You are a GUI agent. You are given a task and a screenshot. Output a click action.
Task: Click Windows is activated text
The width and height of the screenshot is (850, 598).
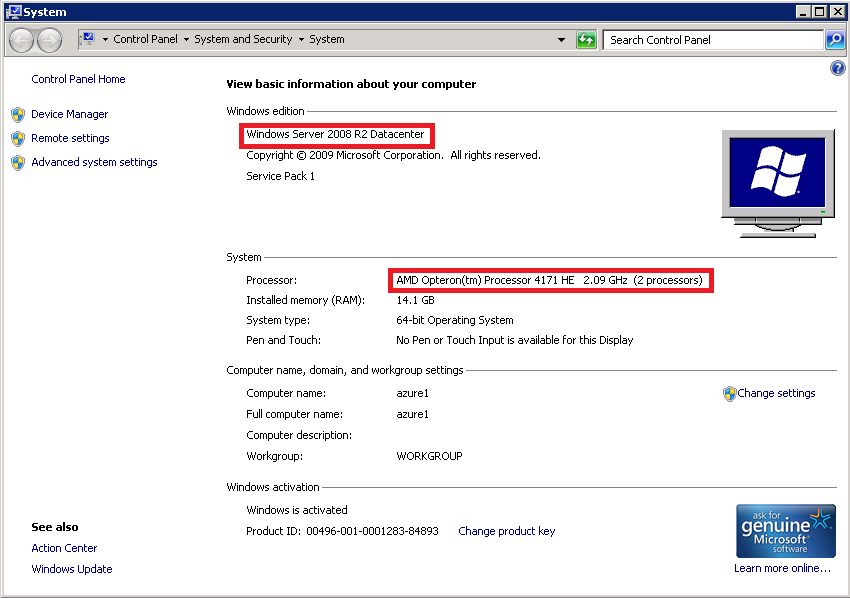pos(297,510)
